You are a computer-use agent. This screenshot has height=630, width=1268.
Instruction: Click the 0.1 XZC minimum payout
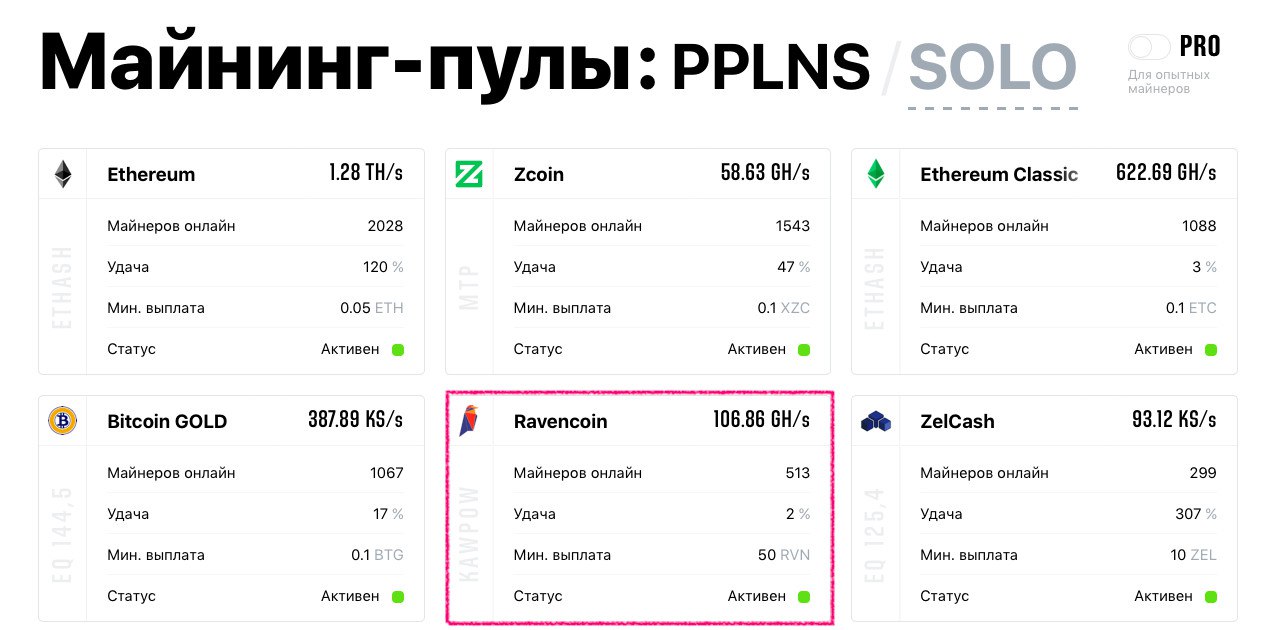(x=784, y=308)
